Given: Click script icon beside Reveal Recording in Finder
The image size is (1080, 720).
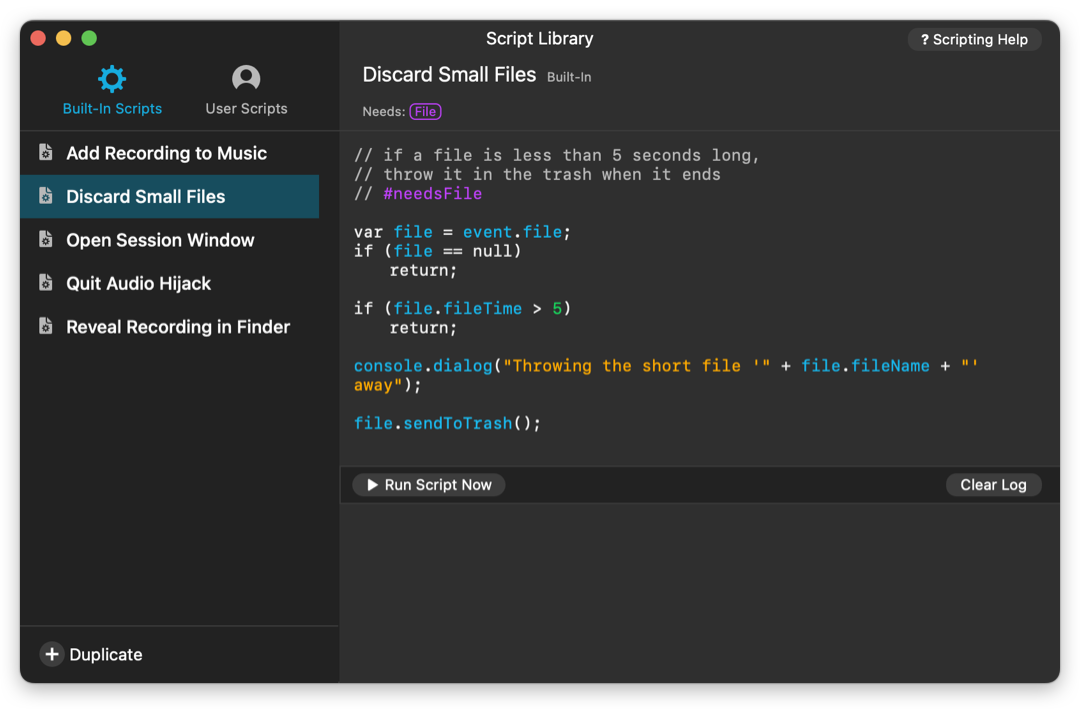Looking at the screenshot, I should tap(45, 326).
